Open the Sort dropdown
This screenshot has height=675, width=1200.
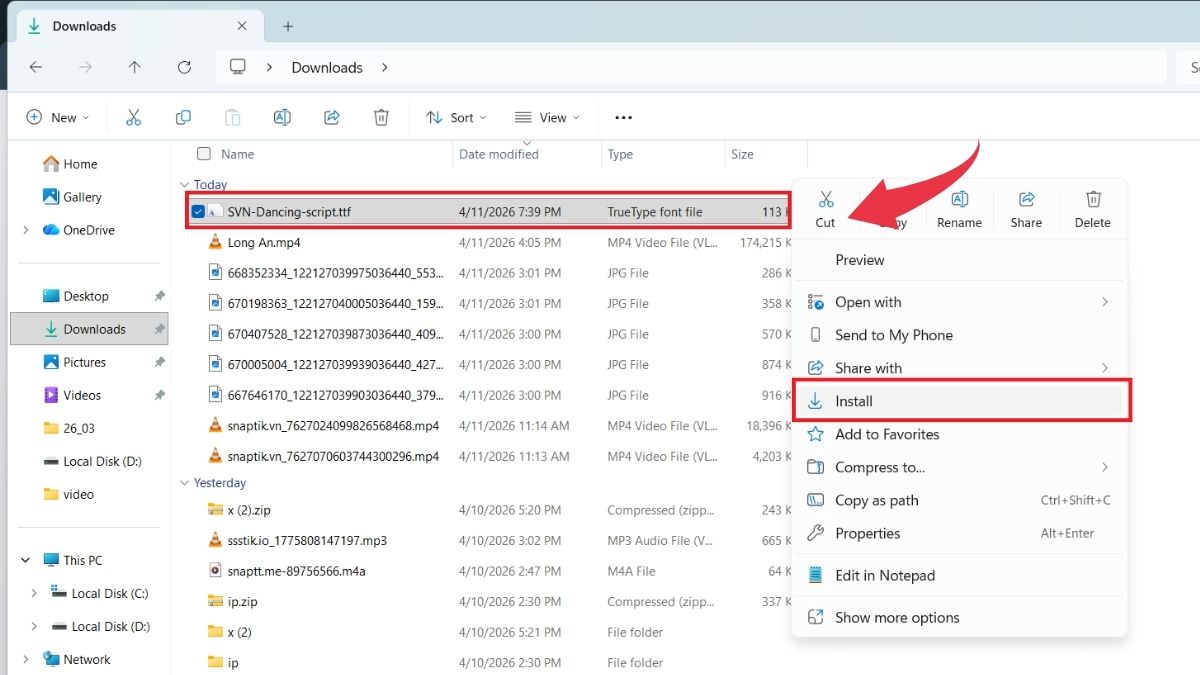[456, 118]
